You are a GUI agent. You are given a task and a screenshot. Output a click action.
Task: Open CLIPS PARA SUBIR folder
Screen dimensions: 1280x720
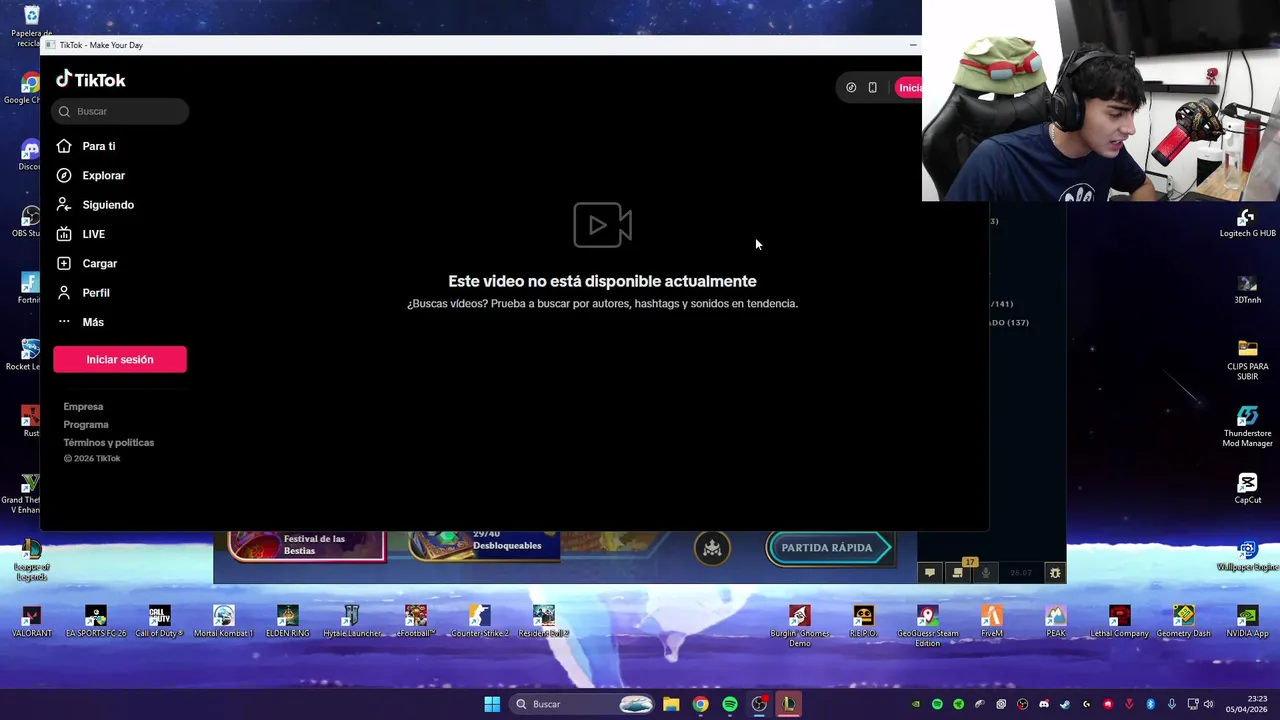point(1247,359)
